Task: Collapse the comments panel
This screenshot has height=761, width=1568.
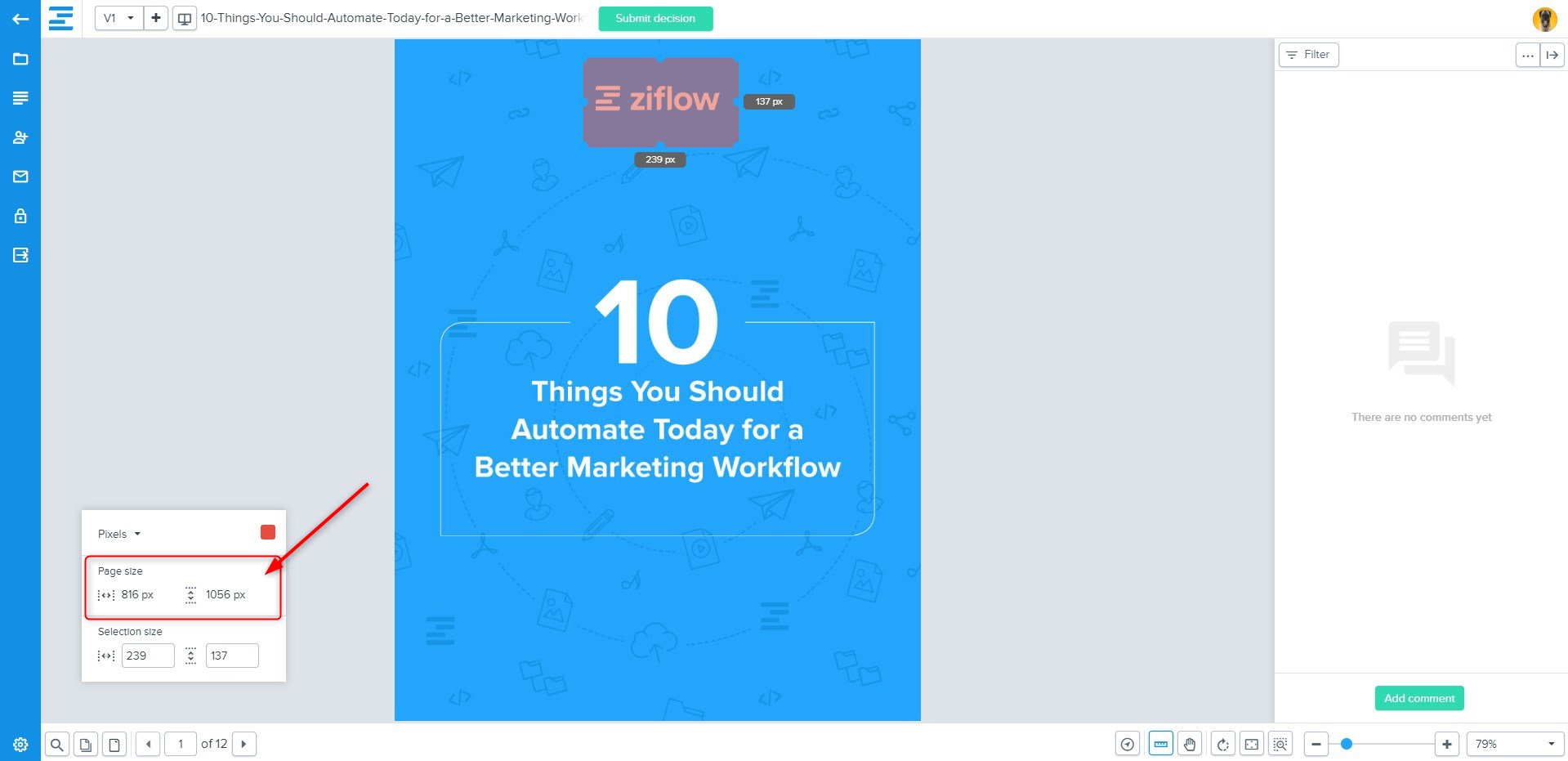Action: coord(1552,55)
